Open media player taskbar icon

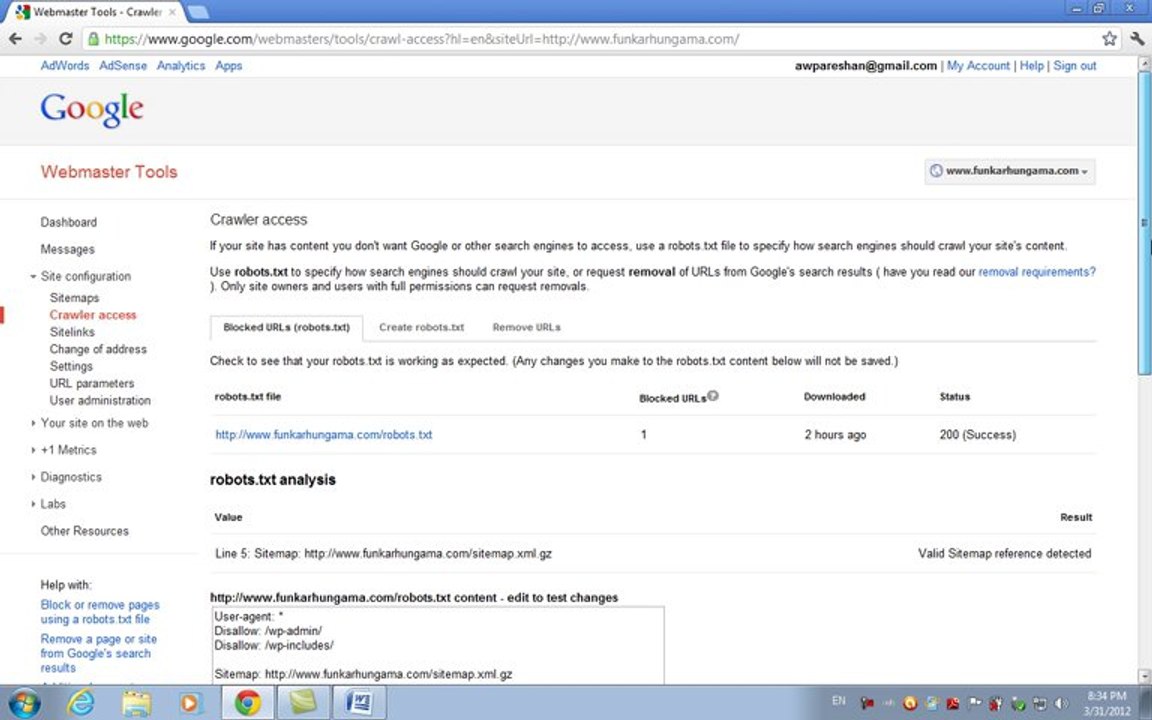[x=190, y=703]
